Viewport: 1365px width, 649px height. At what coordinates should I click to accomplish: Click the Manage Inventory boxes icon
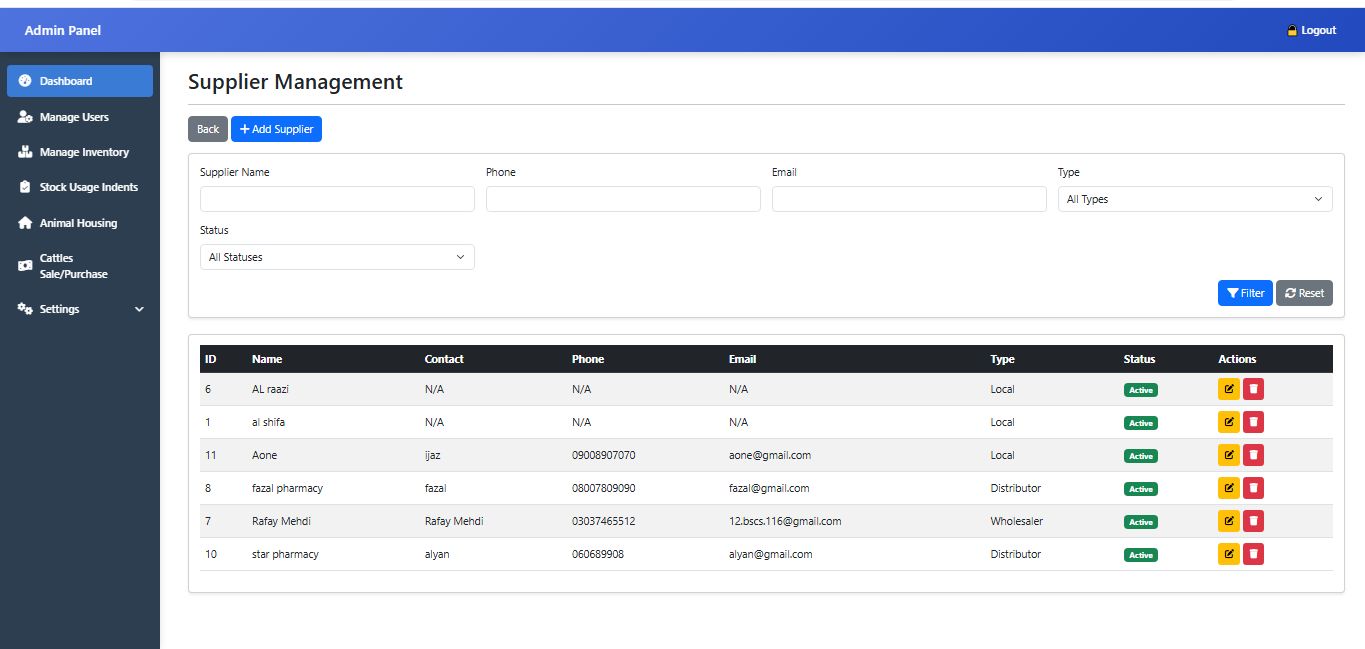pos(25,152)
